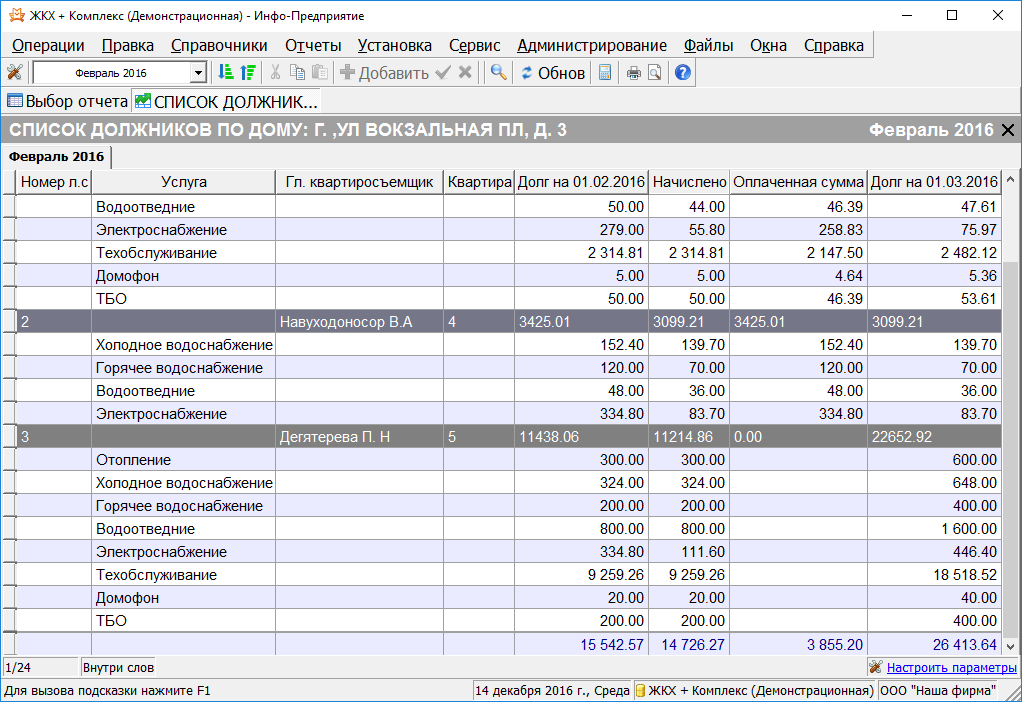Viewport: 1022px width, 702px height.
Task: Sort descending with the toolbar sort icon
Action: (248, 72)
